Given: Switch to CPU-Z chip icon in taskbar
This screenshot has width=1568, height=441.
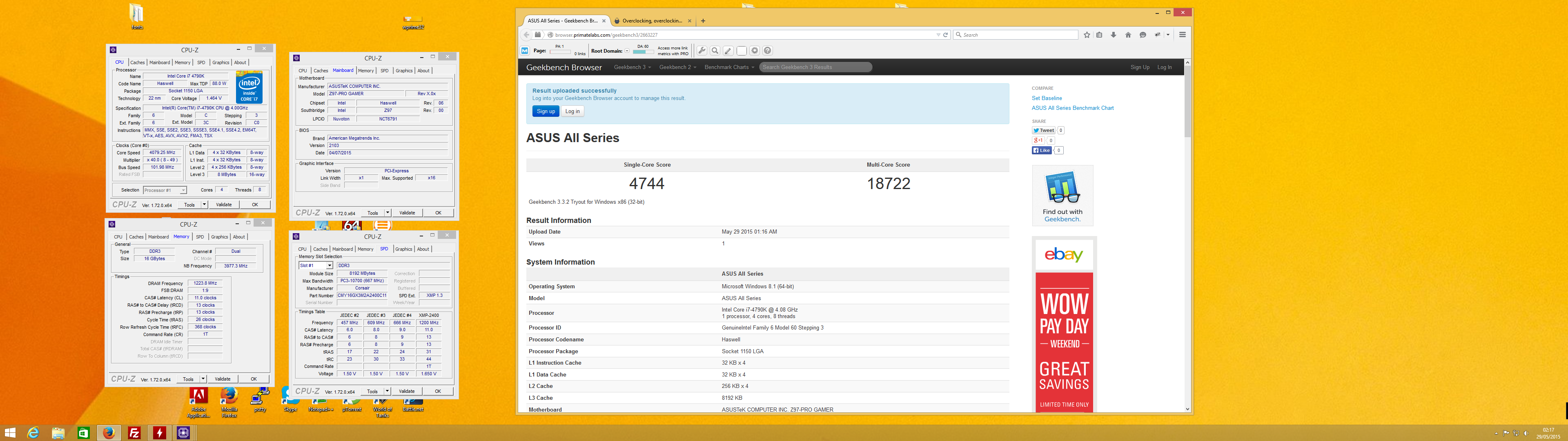Looking at the screenshot, I should 184,433.
